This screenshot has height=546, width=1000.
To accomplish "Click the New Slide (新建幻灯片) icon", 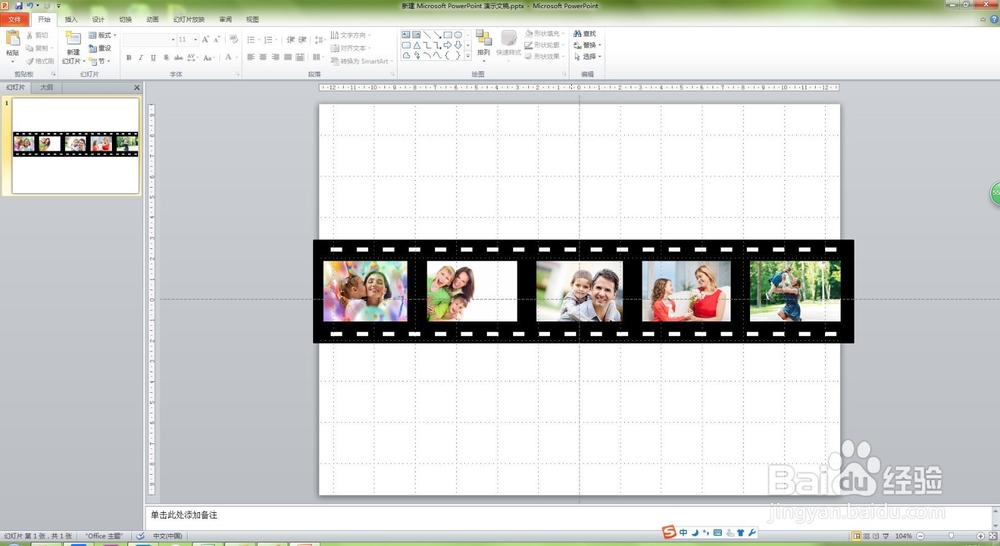I will (x=73, y=39).
